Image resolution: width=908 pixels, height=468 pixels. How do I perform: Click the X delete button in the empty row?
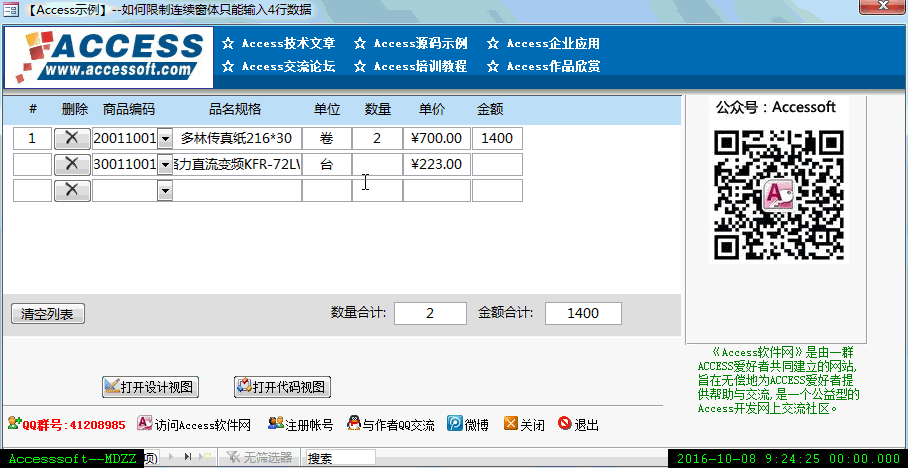point(72,190)
